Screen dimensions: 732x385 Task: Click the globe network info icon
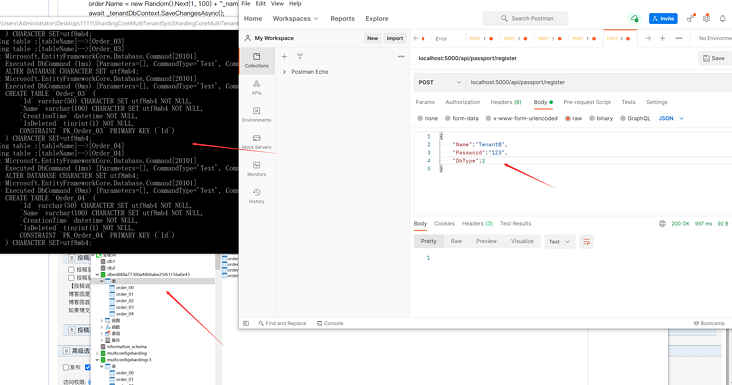662,224
